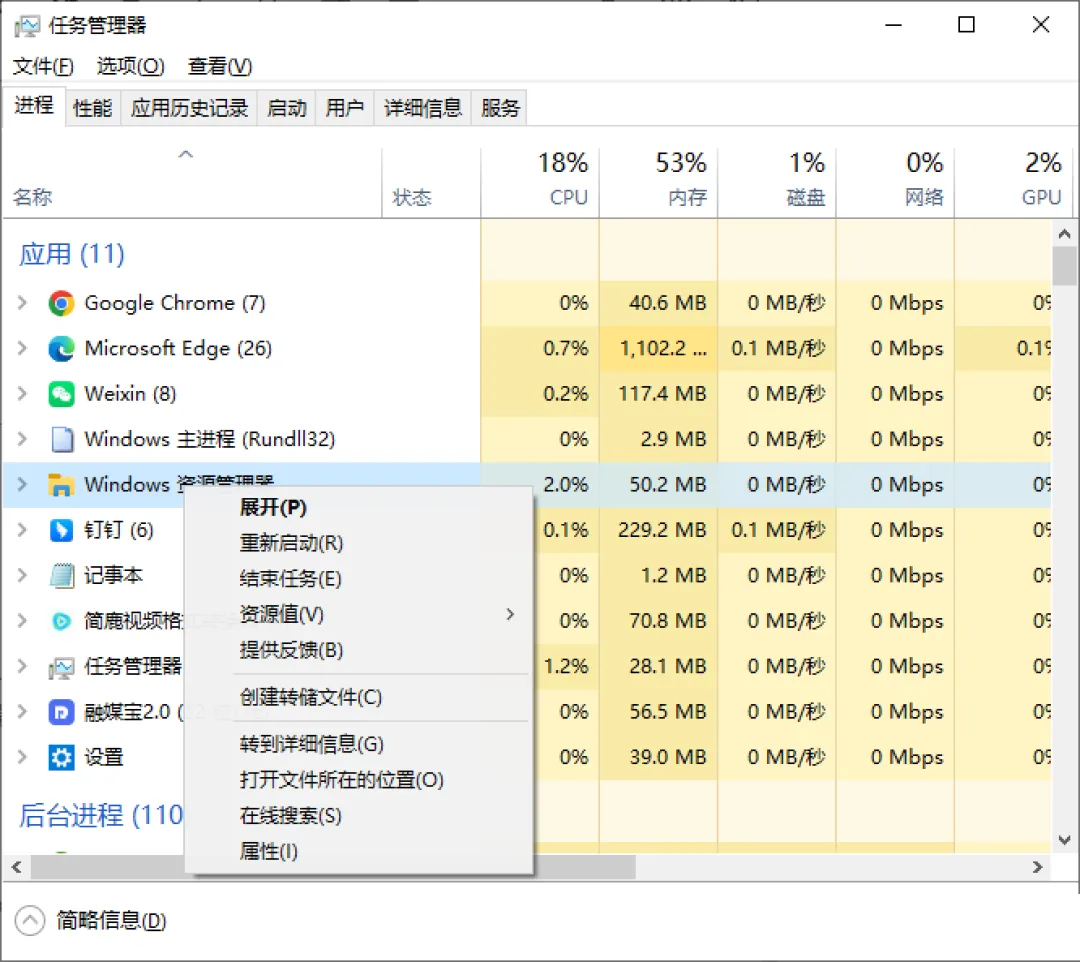Click the 设置 gear icon
The image size is (1080, 962).
[x=62, y=757]
